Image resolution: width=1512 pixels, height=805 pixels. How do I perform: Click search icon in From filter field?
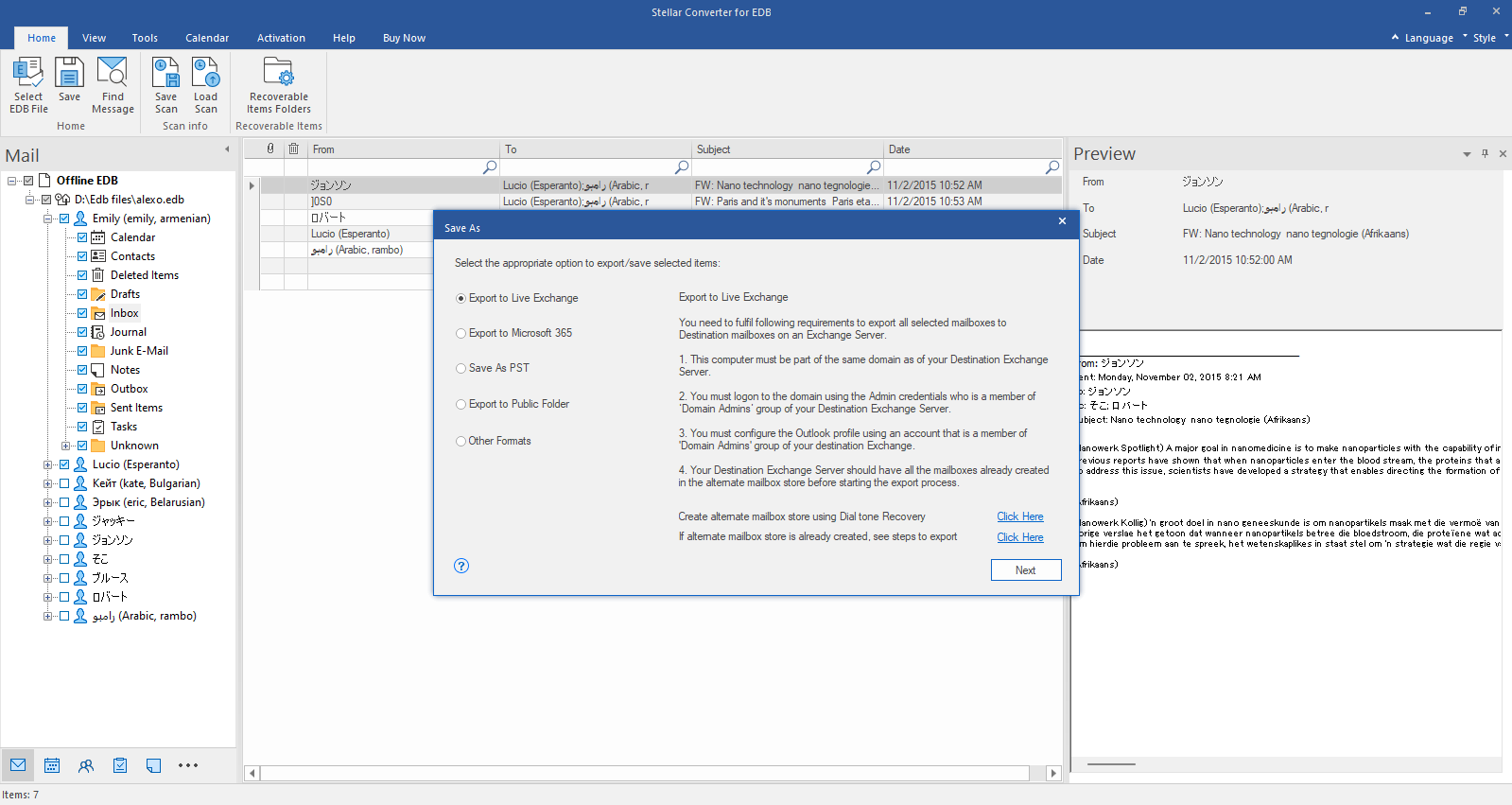(x=490, y=167)
